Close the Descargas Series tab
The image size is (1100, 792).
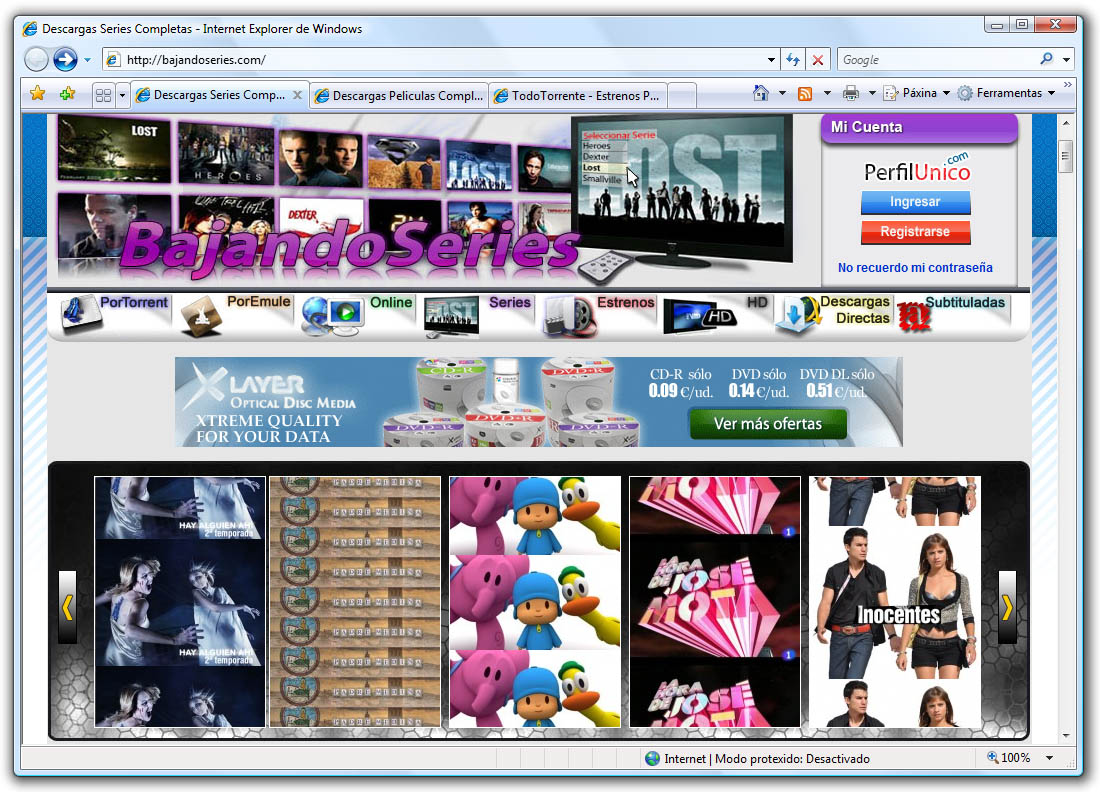pos(297,95)
